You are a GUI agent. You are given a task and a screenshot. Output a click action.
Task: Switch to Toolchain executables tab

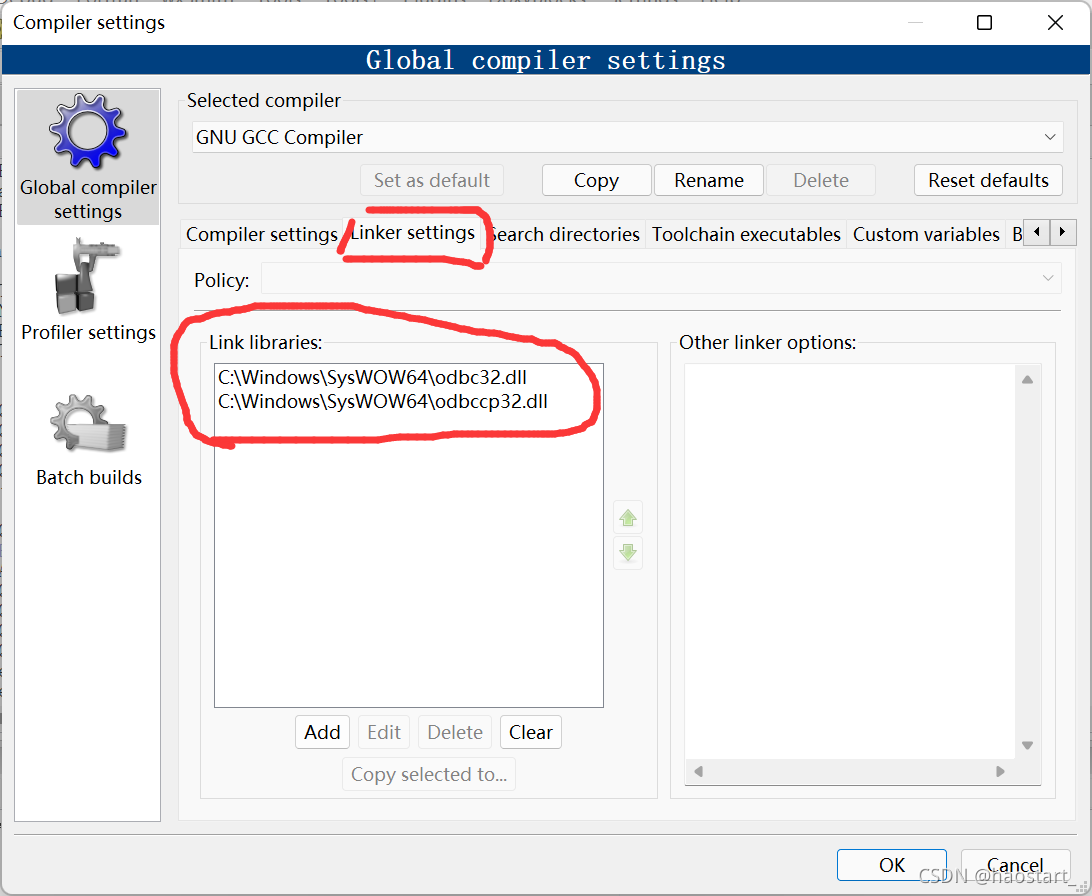pyautogui.click(x=746, y=234)
